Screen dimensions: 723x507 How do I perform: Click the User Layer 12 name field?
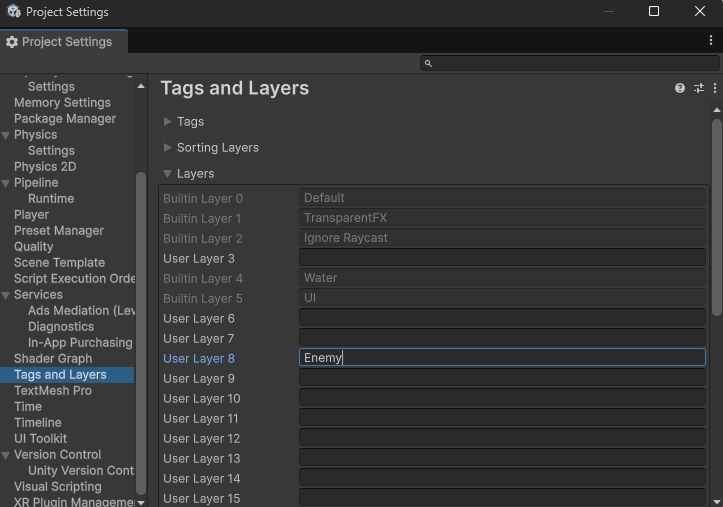coord(502,437)
